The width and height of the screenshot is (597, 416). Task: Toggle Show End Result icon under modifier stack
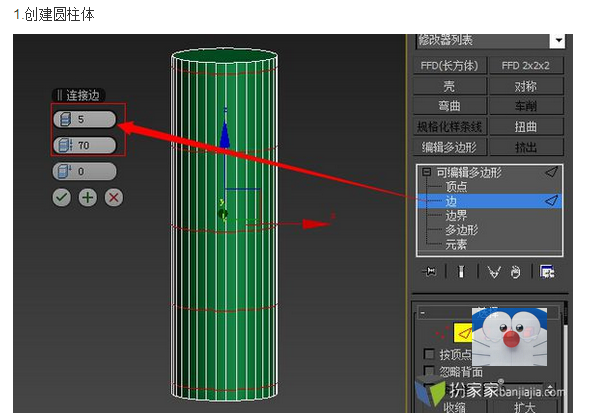[461, 272]
